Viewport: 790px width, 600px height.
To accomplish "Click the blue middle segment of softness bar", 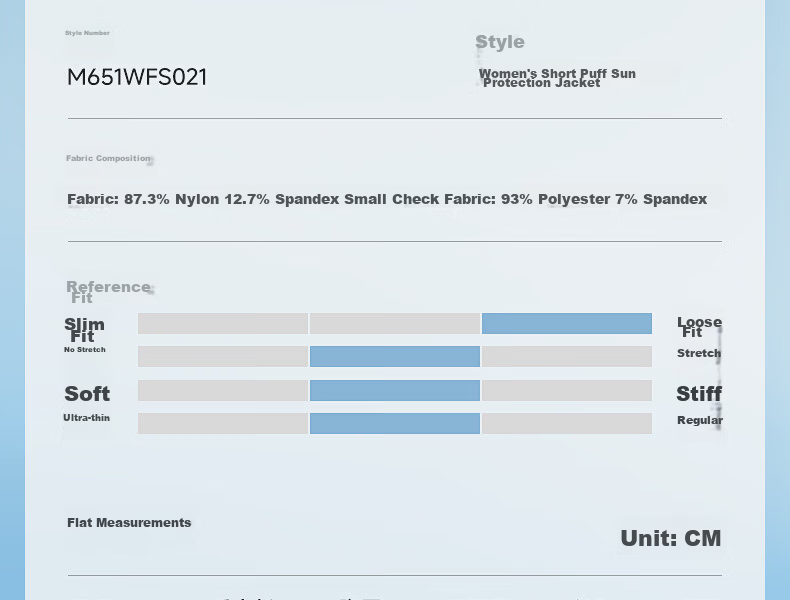I will pyautogui.click(x=395, y=390).
